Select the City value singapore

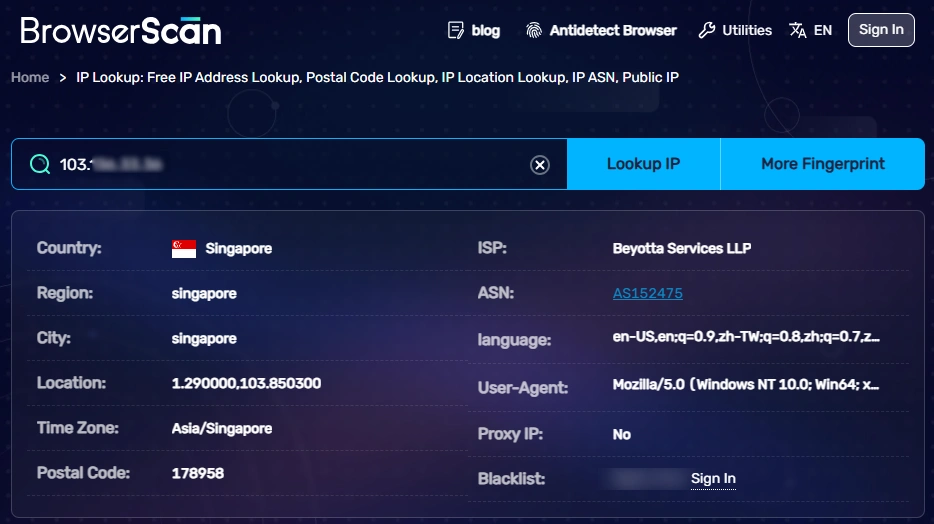(x=204, y=339)
